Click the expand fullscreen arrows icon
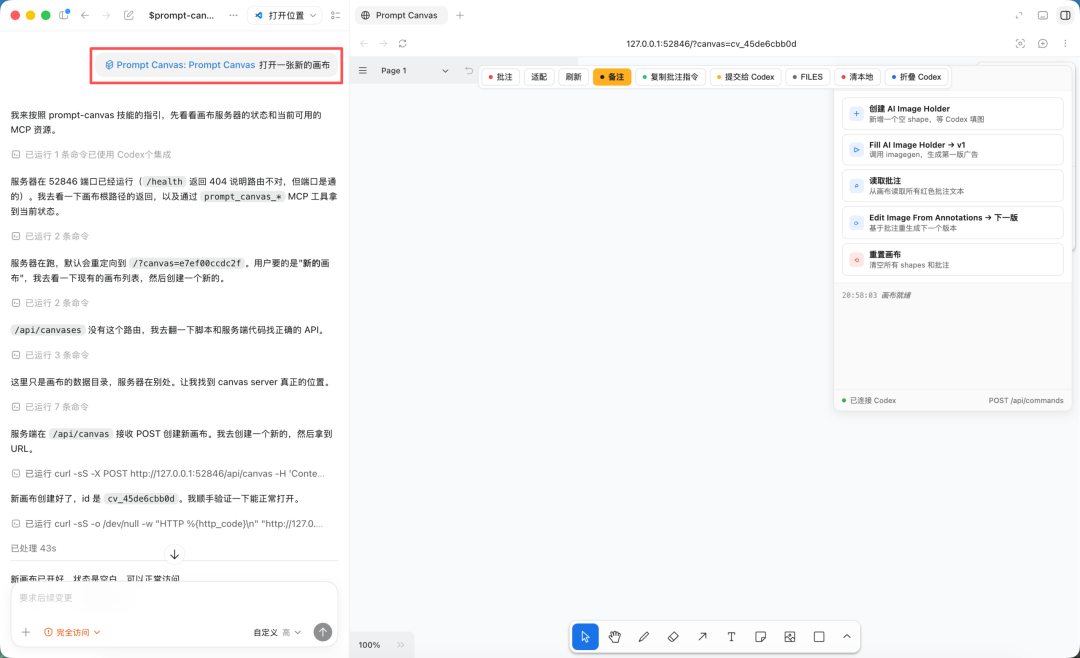The width and height of the screenshot is (1080, 658). click(x=1019, y=15)
